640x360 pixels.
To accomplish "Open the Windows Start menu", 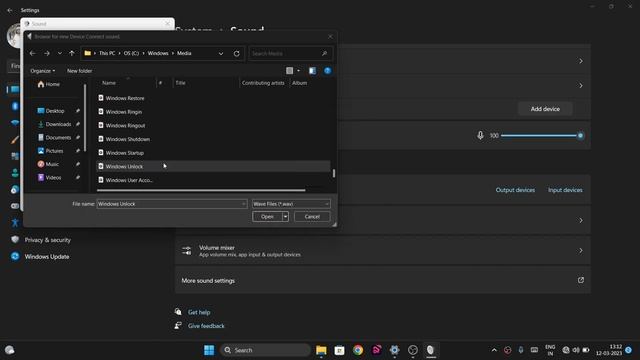I will [209, 350].
